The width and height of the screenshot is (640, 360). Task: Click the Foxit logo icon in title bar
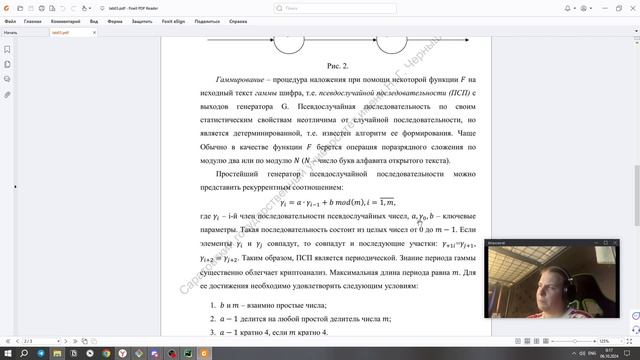[x=7, y=8]
